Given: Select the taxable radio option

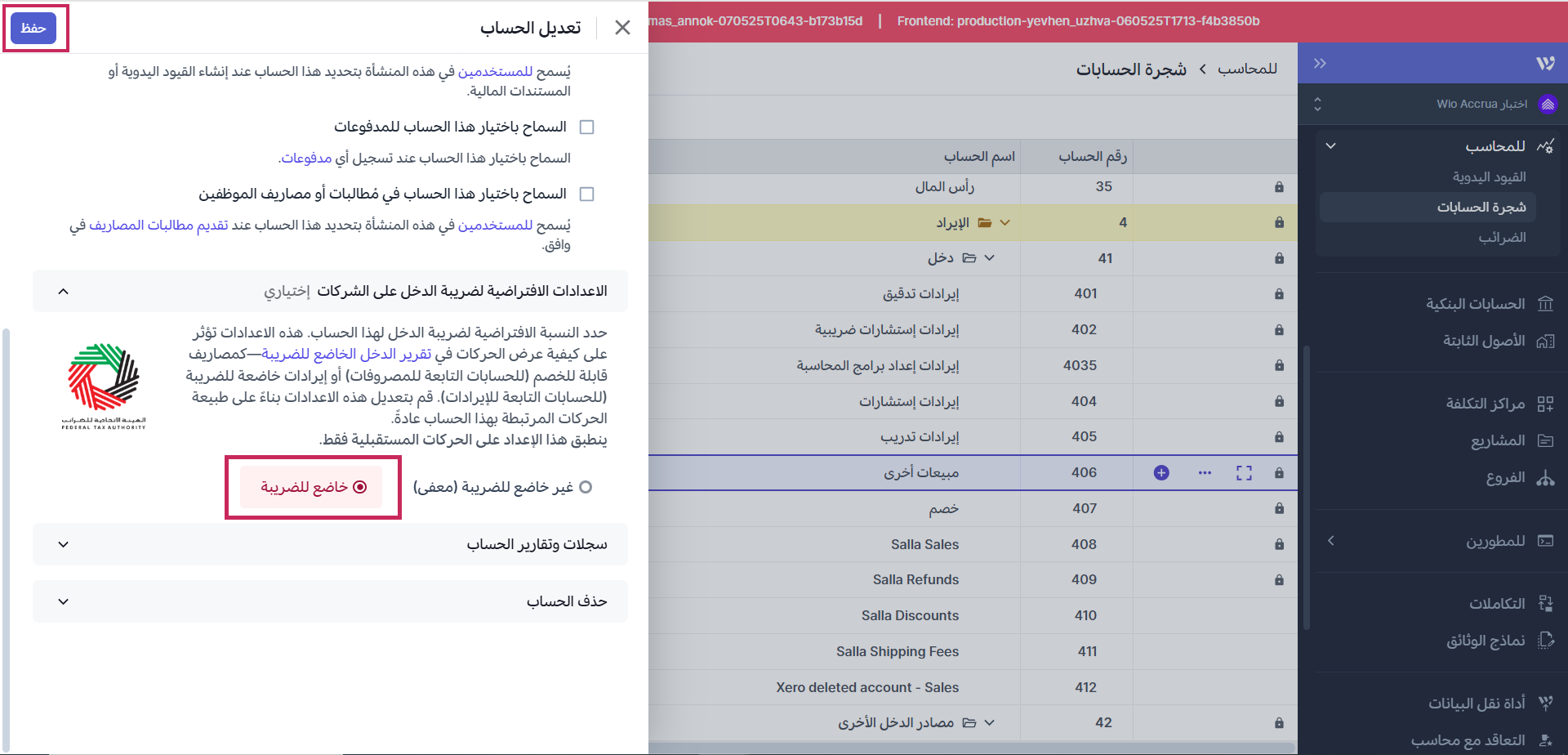Looking at the screenshot, I should (x=360, y=487).
